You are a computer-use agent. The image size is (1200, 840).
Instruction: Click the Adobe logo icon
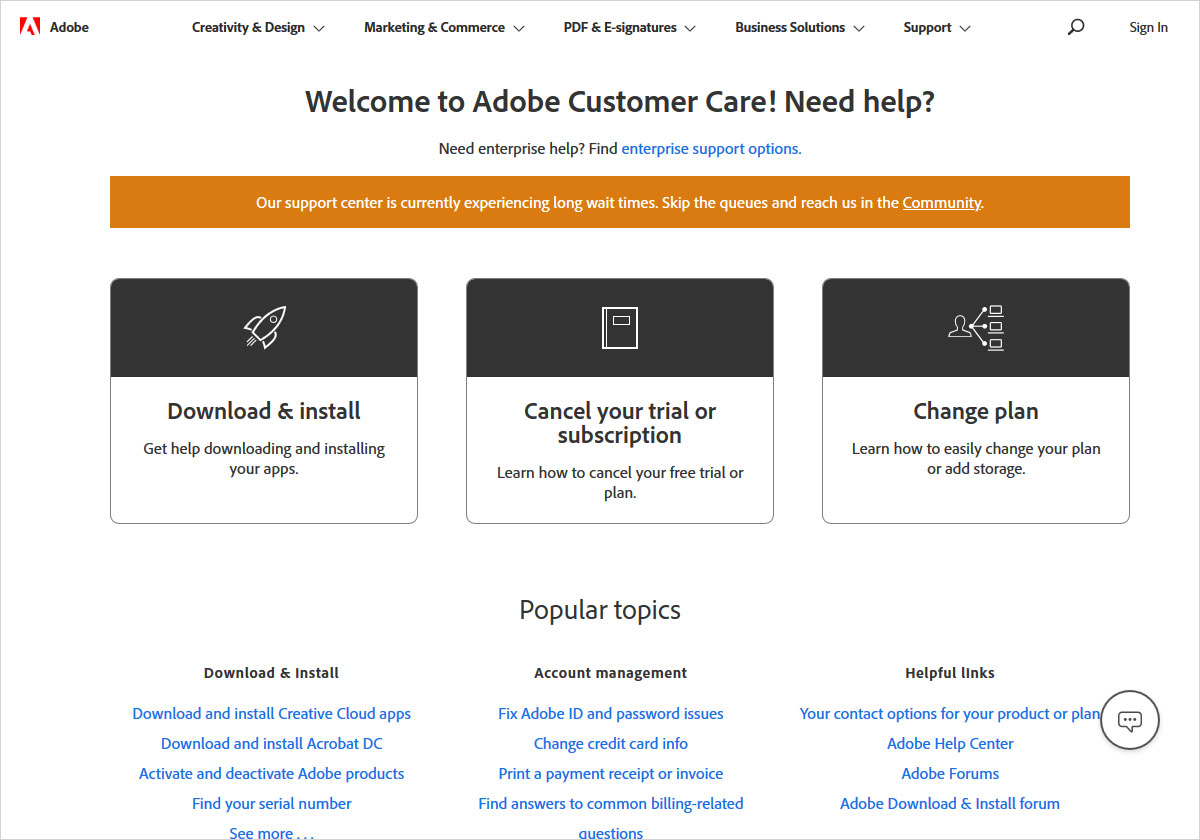coord(29,27)
